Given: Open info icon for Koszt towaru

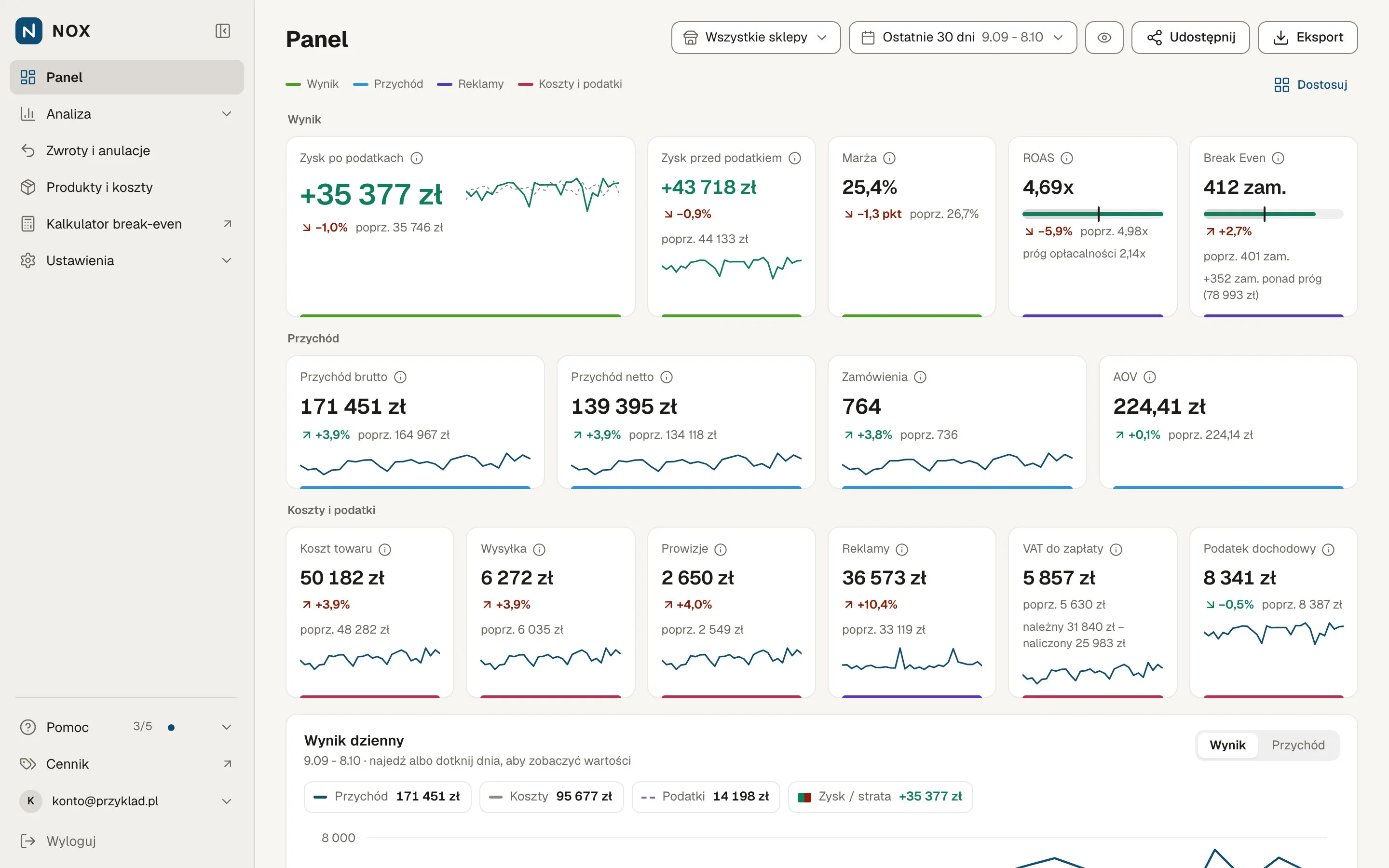Looking at the screenshot, I should pyautogui.click(x=384, y=549).
